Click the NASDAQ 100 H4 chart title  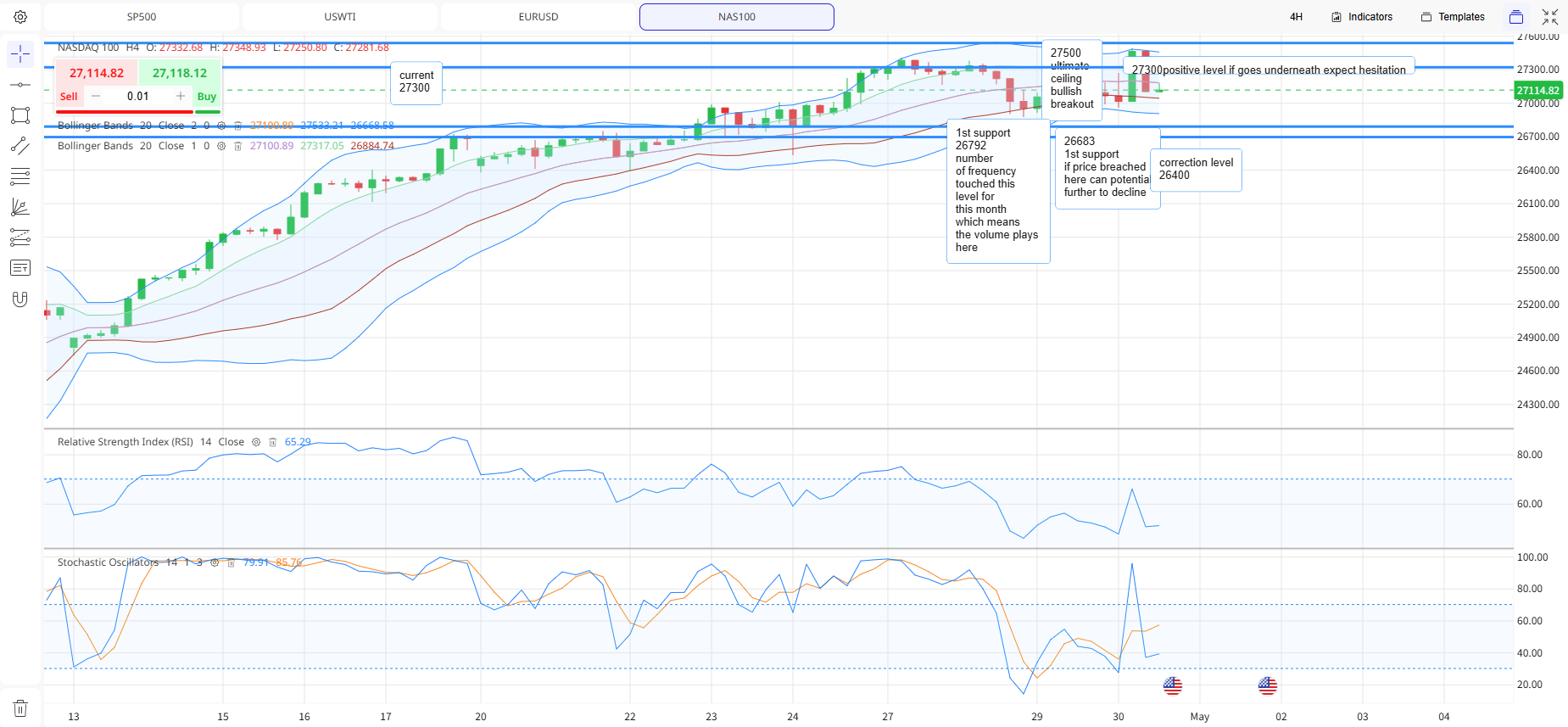98,48
